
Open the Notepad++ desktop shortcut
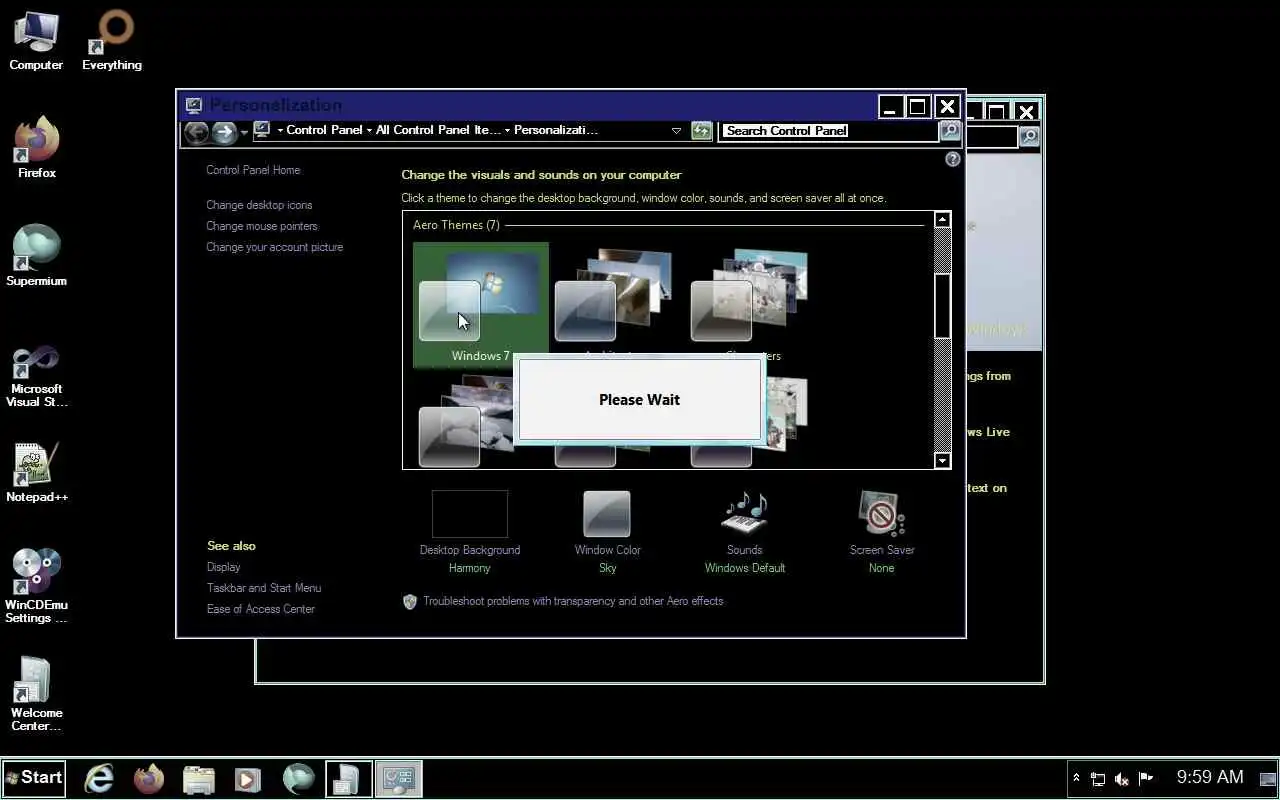[37, 473]
